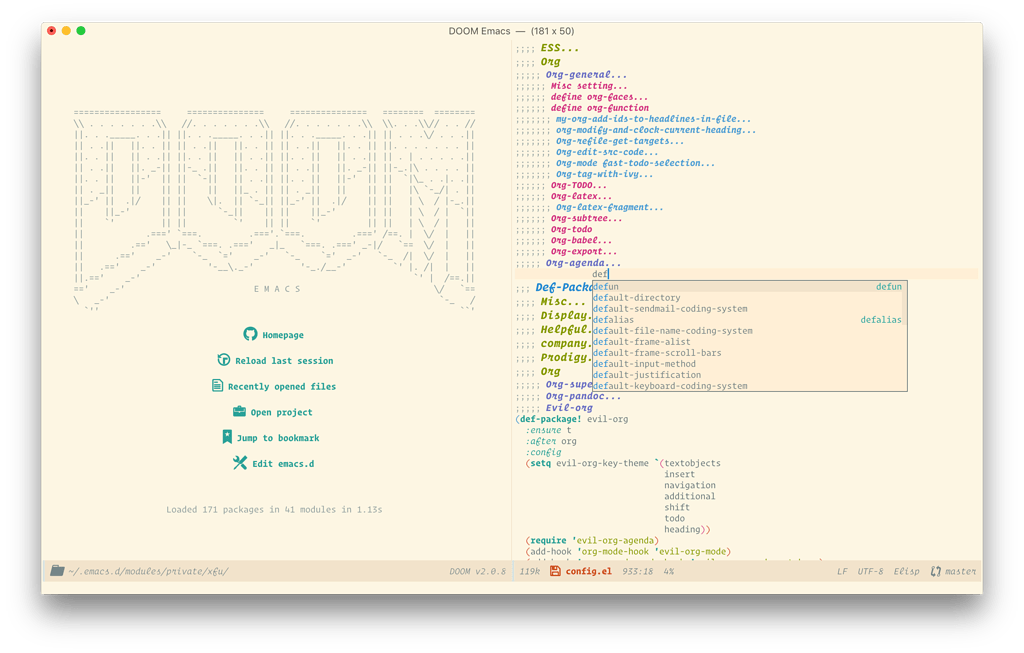1024x653 pixels.
Task: Select default-directory from the completion popup
Action: coord(636,297)
